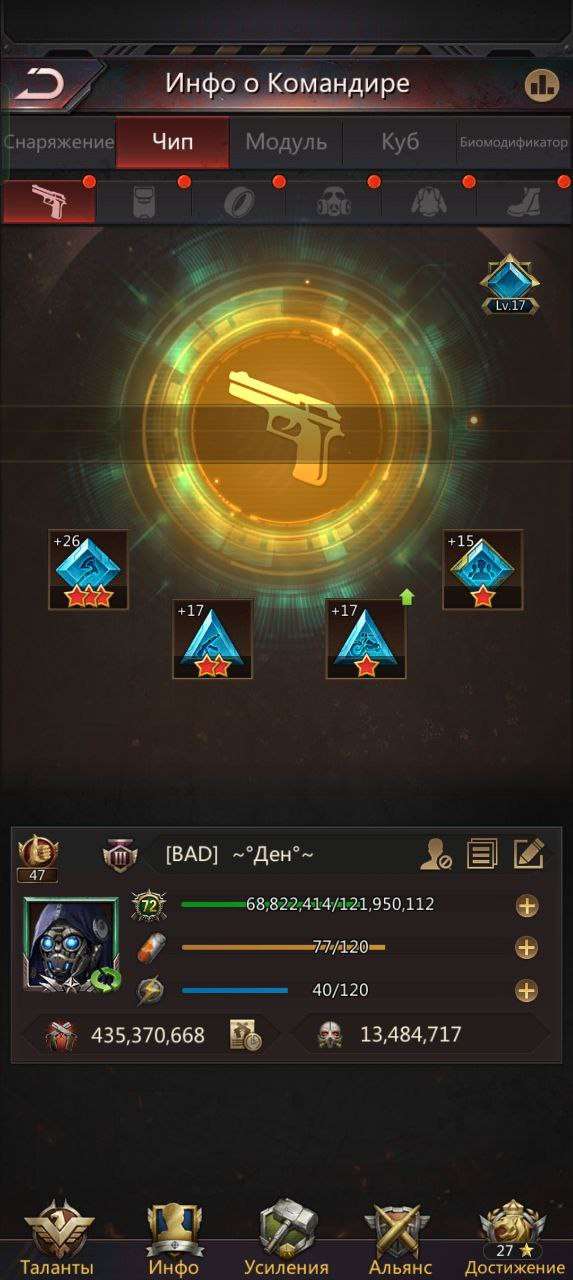The image size is (573, 1280).
Task: Switch to the Модуль tab
Action: click(x=286, y=142)
